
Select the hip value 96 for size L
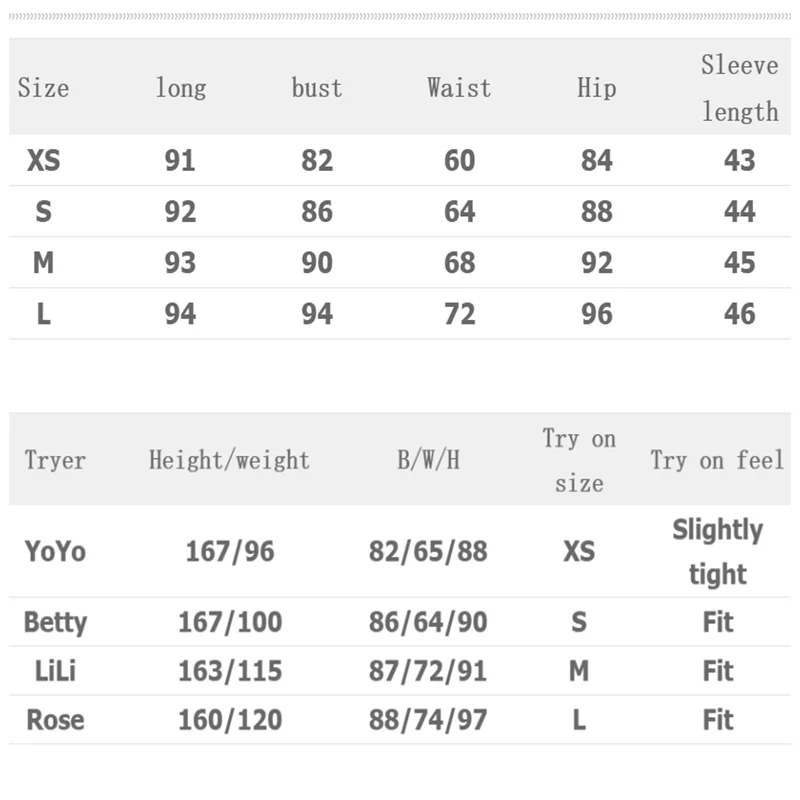(x=597, y=314)
